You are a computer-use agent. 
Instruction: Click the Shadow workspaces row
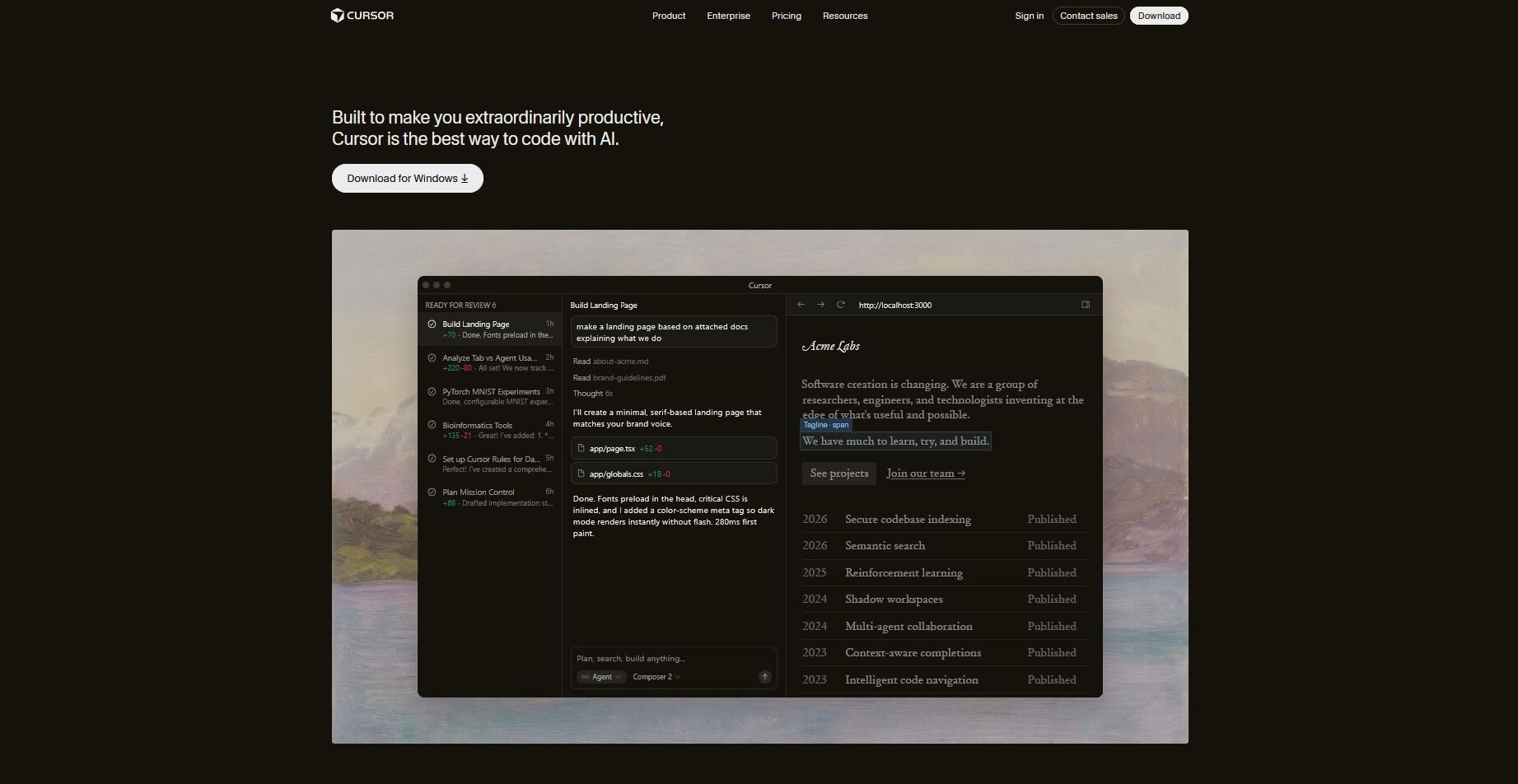[944, 600]
